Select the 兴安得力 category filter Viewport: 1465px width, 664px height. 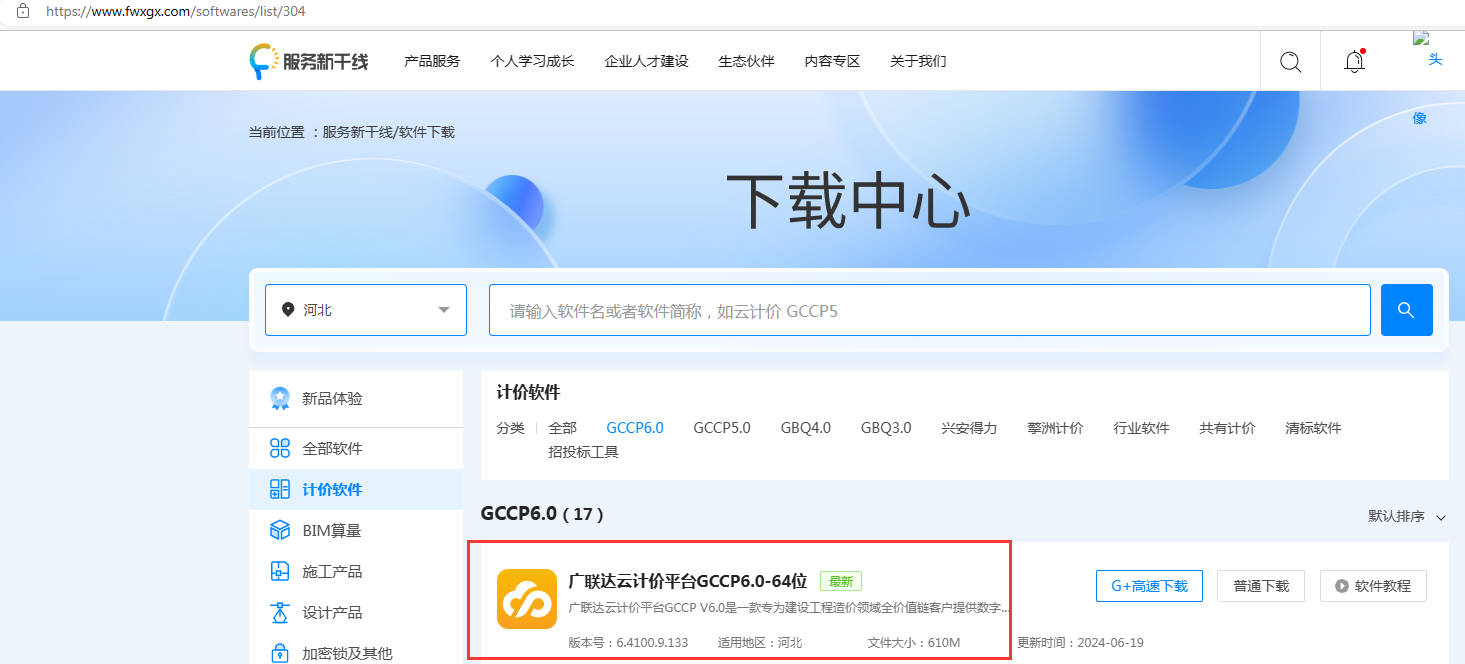pyautogui.click(x=969, y=428)
